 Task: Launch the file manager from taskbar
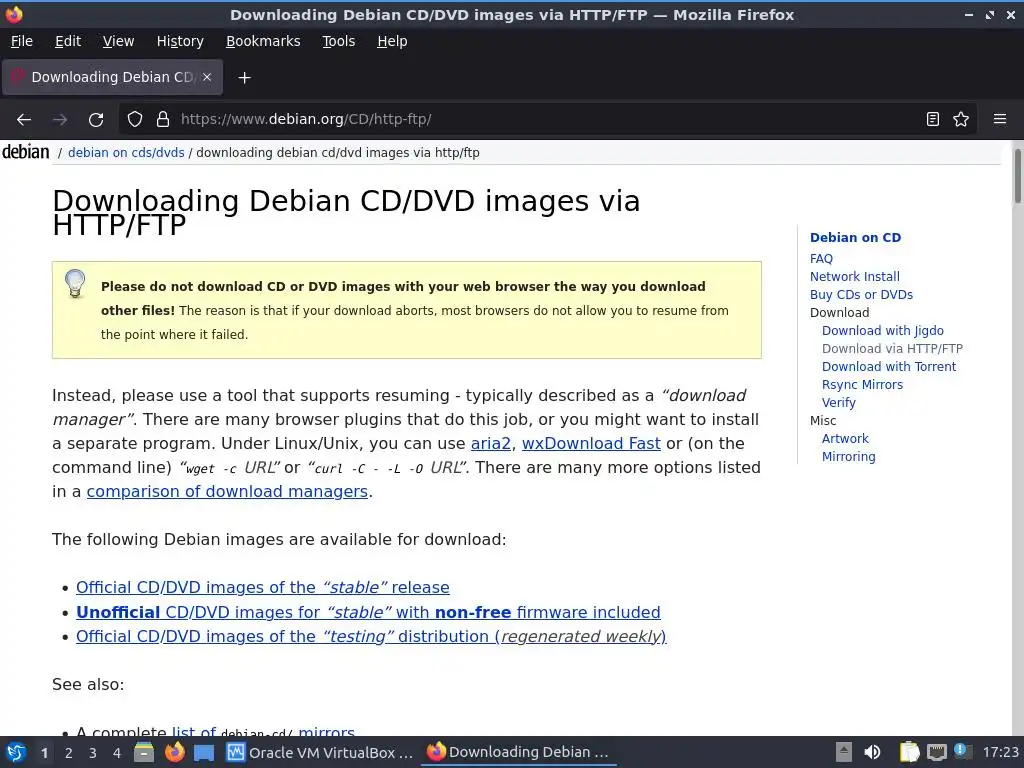point(144,752)
